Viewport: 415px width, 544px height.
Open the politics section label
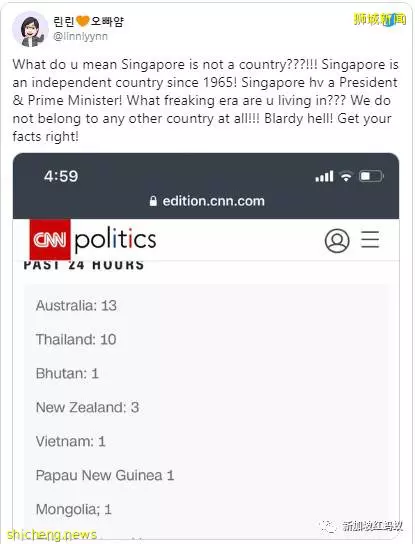(116, 239)
